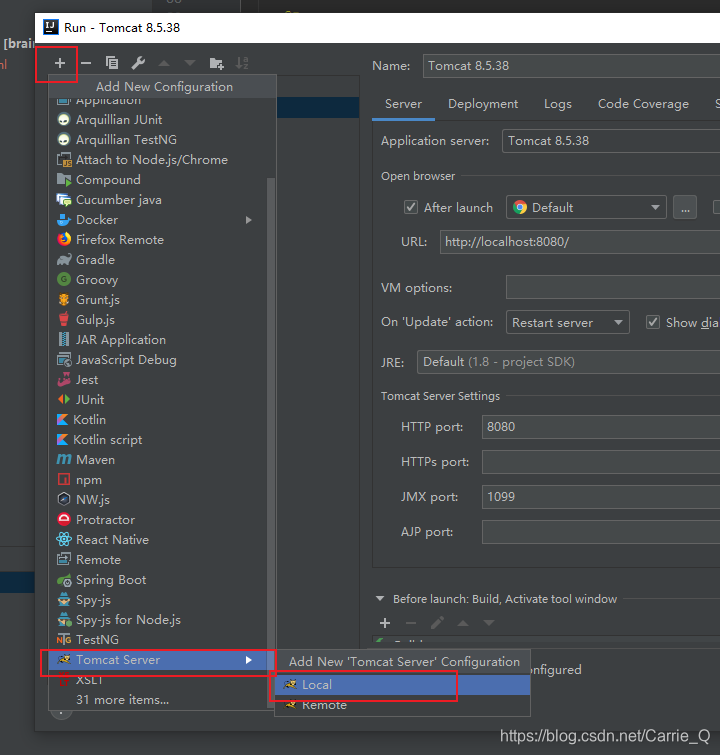The image size is (720, 755).
Task: Click the HTTPs port field
Action: (x=601, y=462)
